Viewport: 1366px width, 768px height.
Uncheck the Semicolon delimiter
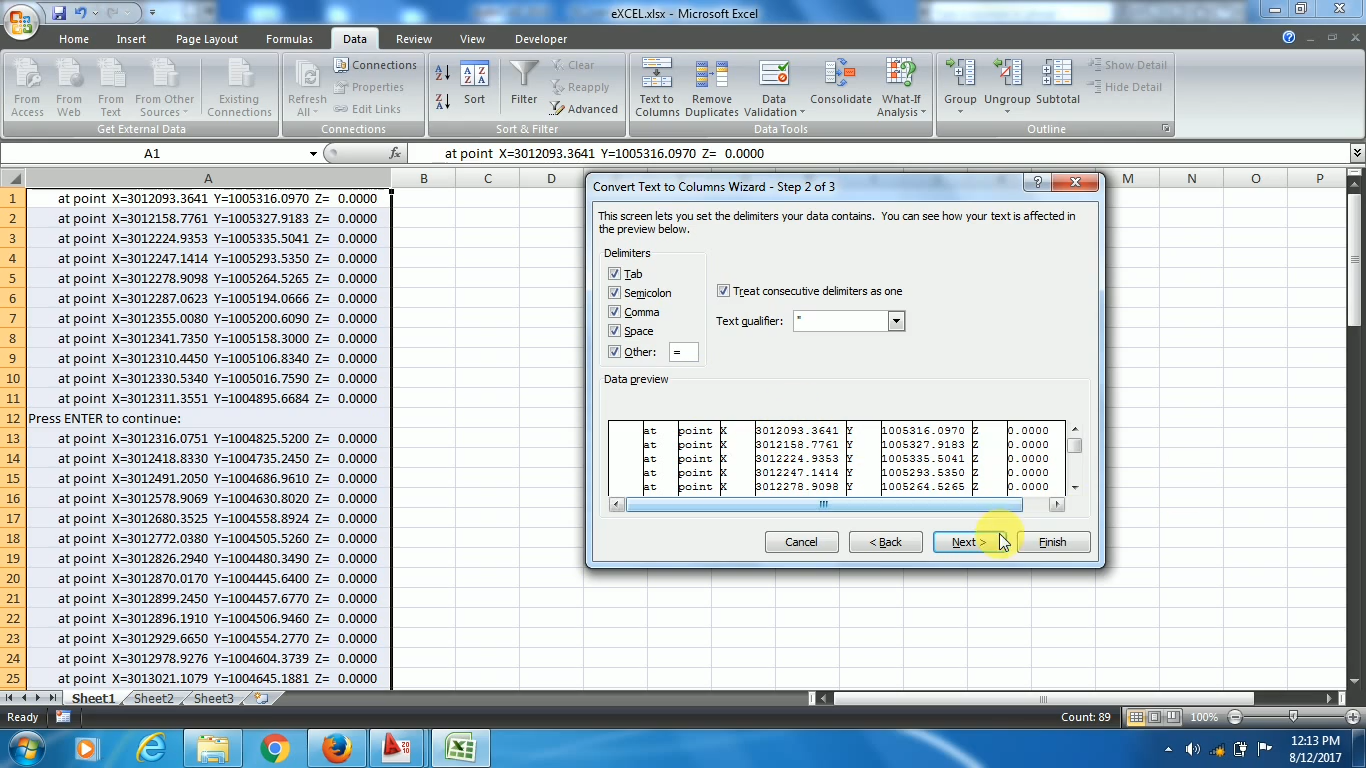click(614, 292)
